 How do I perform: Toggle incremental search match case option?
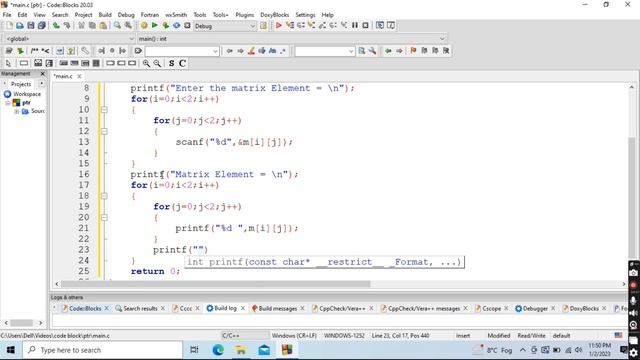point(272,51)
